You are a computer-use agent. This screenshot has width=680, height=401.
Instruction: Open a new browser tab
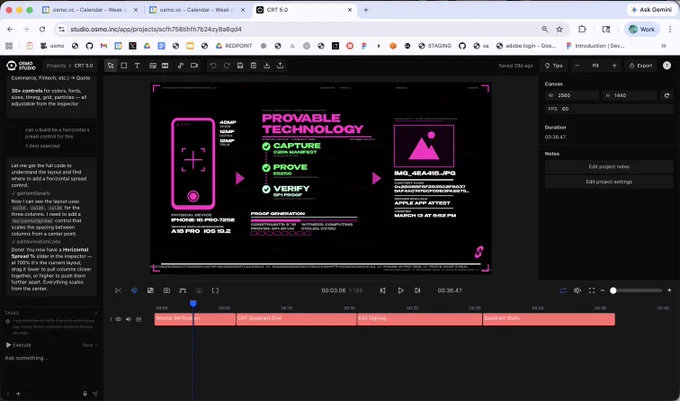[366, 10]
